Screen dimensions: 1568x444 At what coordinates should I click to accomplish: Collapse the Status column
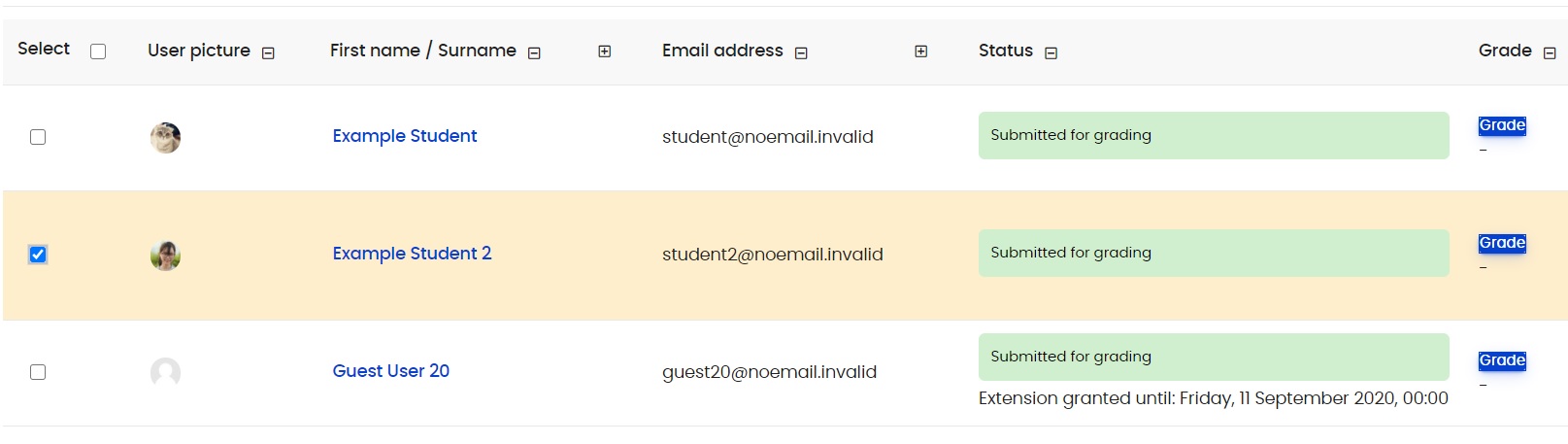coord(1051,53)
